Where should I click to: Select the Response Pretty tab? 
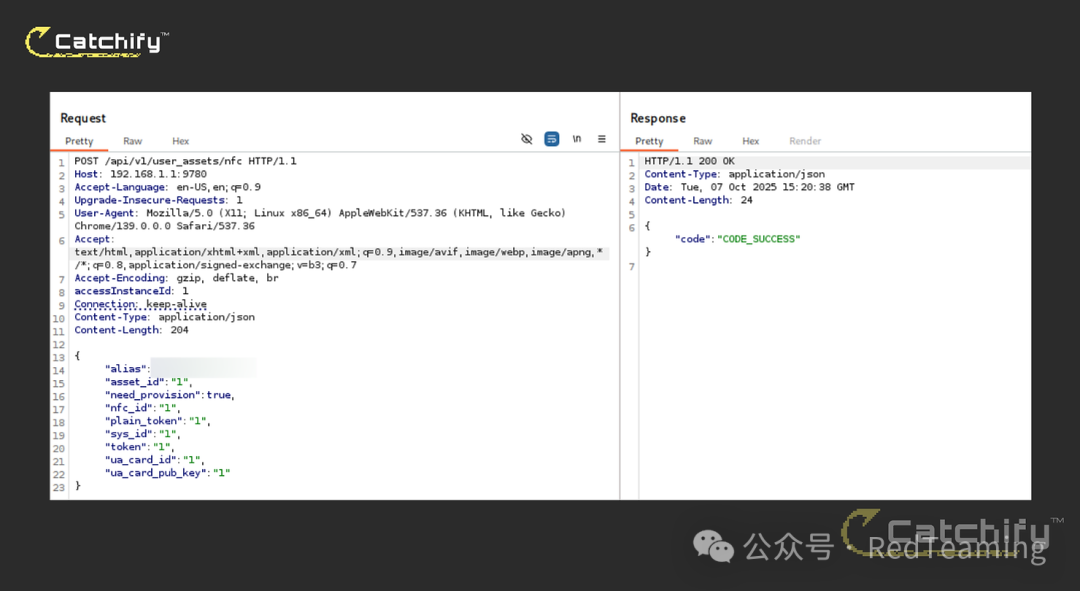(649, 141)
